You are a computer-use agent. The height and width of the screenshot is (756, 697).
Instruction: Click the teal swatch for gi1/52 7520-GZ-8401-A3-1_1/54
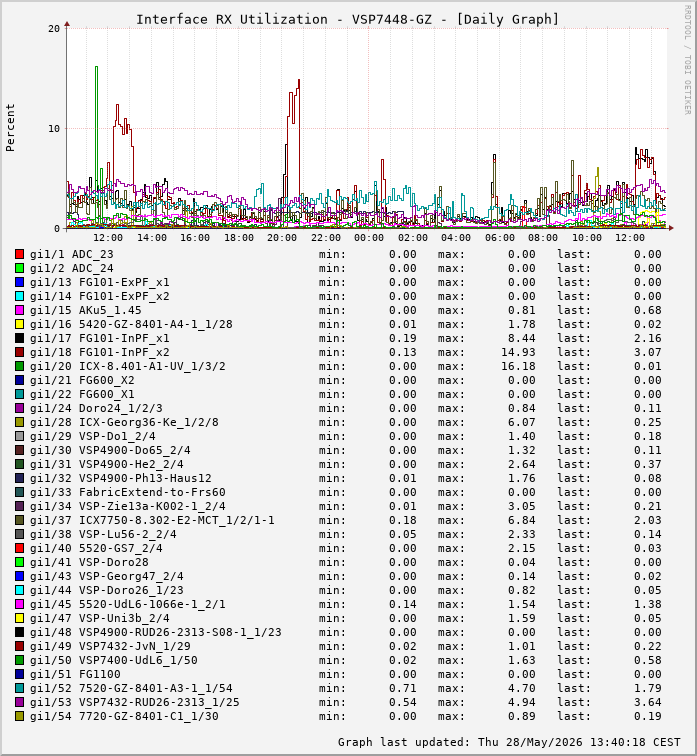tap(19, 688)
